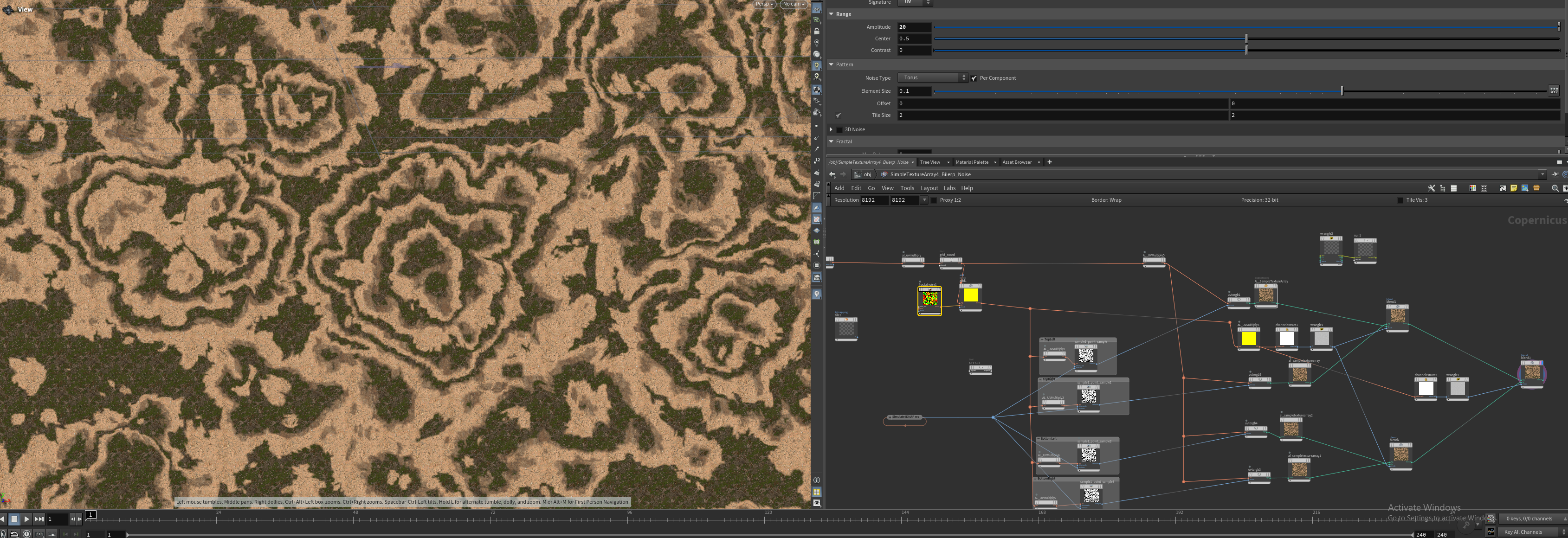Image resolution: width=1568 pixels, height=538 pixels.
Task: Click the Play forward playback button
Action: tap(26, 519)
